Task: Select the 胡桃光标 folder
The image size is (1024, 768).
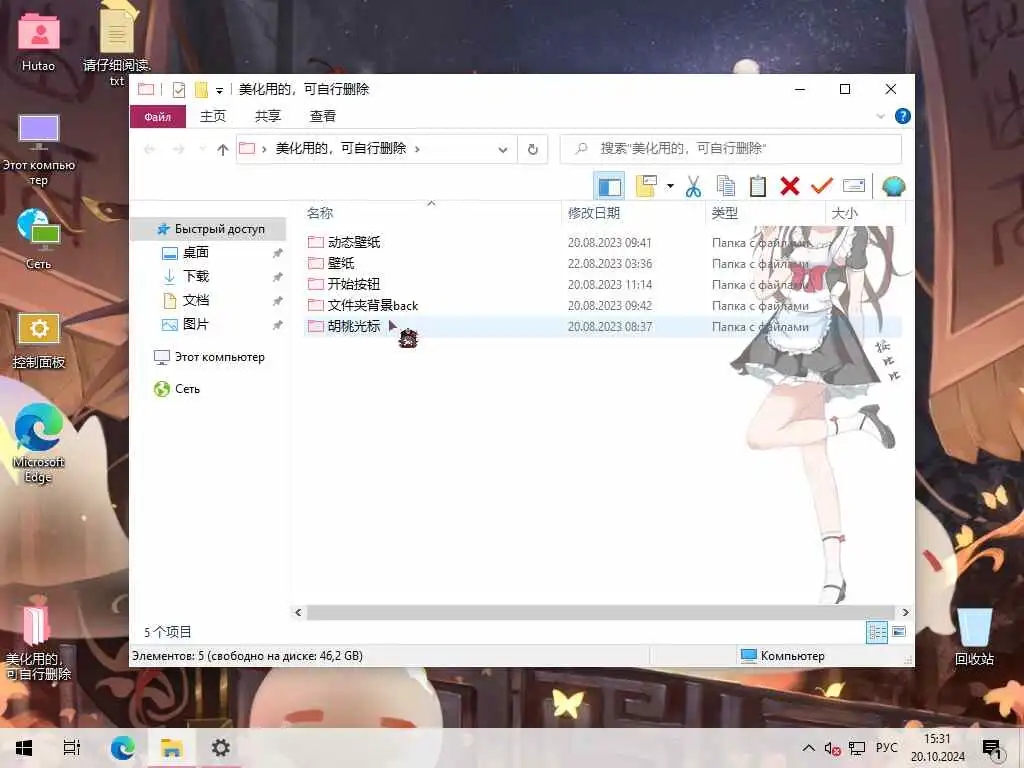Action: [x=353, y=326]
